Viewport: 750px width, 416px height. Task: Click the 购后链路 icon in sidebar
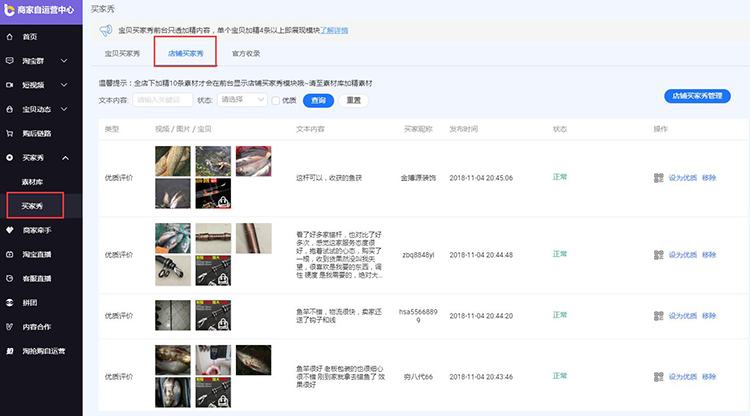tap(10, 133)
